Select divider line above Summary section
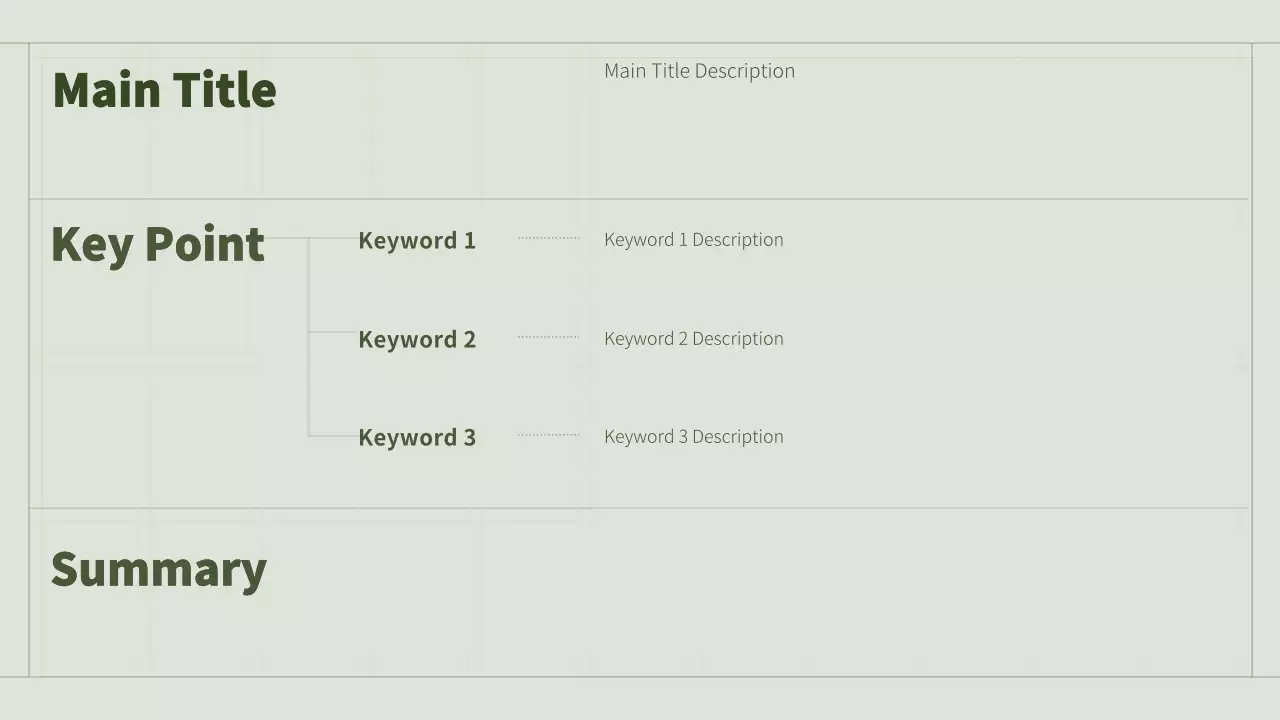Image resolution: width=1280 pixels, height=720 pixels. [x=640, y=508]
